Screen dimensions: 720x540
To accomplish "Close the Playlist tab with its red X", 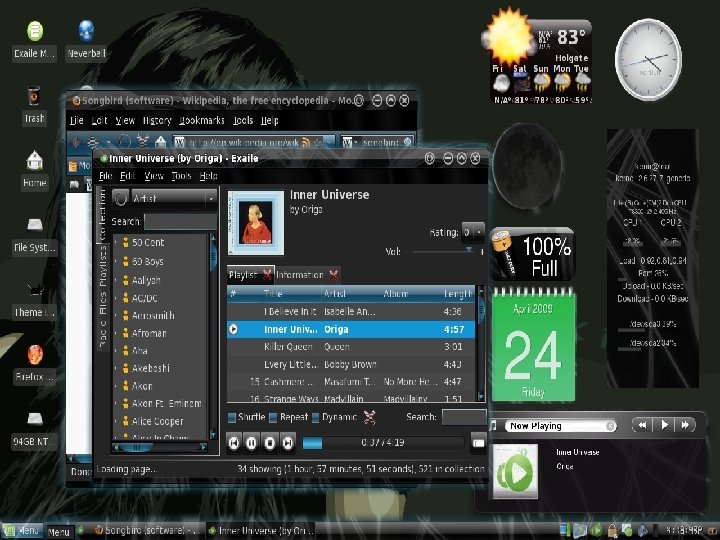I will click(x=267, y=275).
